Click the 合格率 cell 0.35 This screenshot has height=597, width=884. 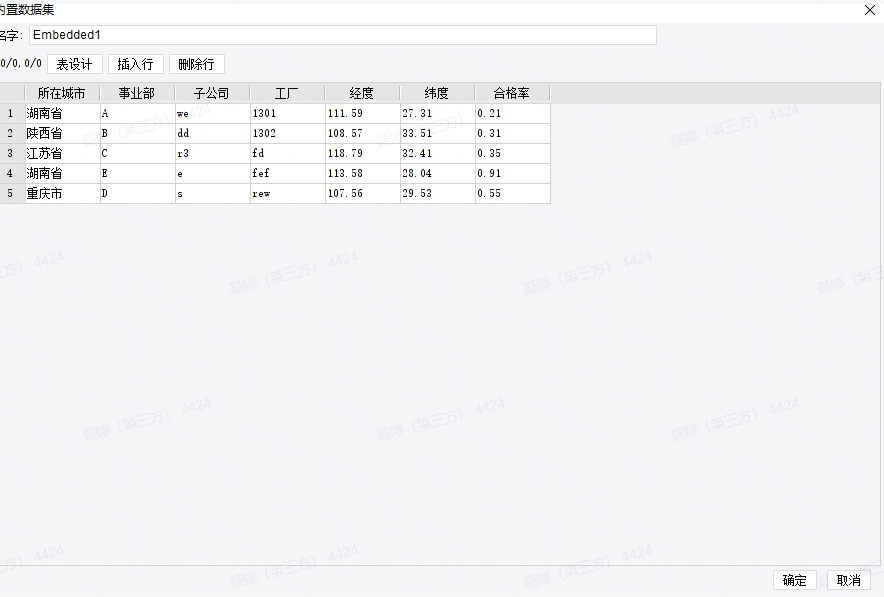(x=512, y=153)
